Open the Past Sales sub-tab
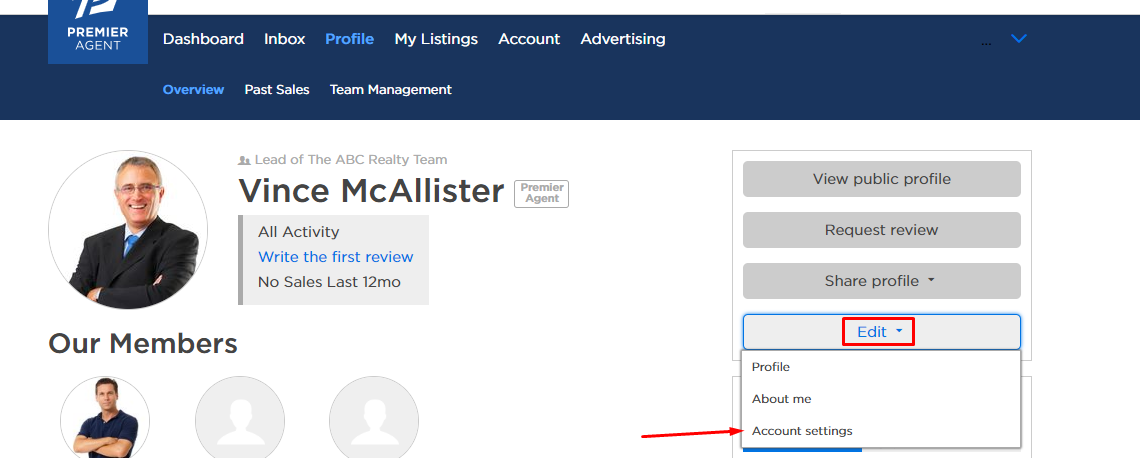 click(x=277, y=90)
